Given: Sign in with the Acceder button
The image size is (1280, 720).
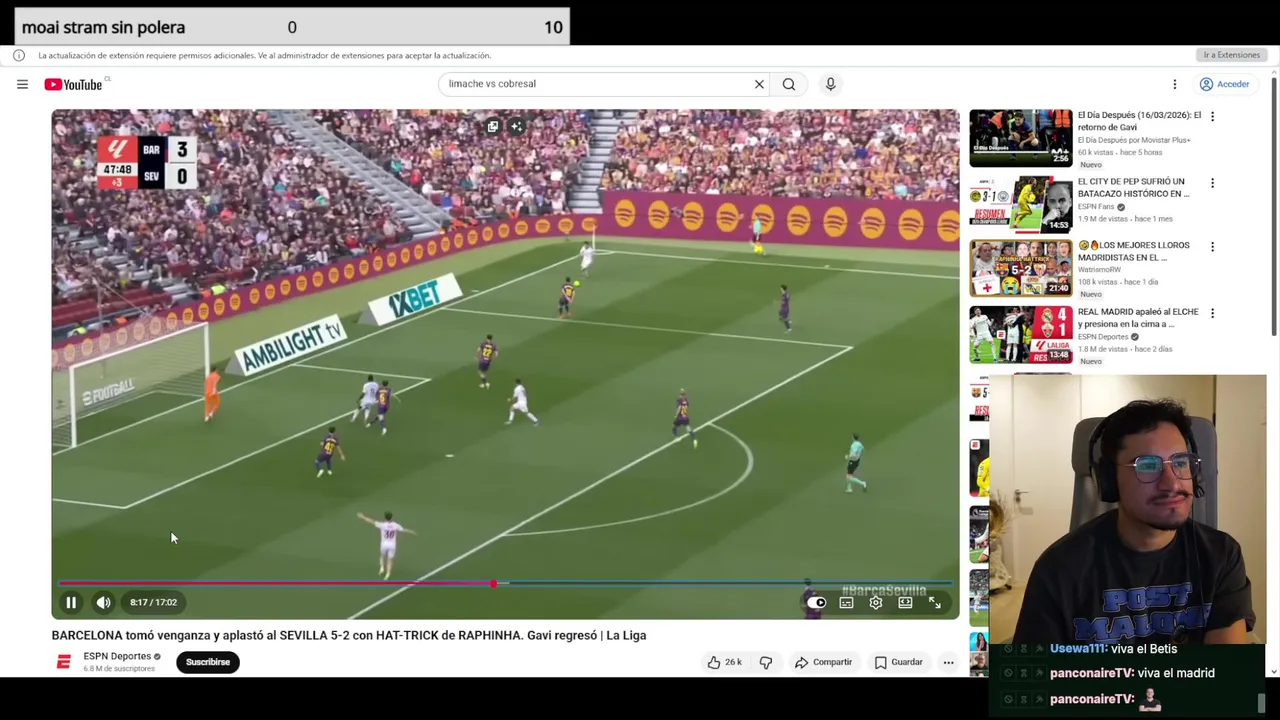Looking at the screenshot, I should pyautogui.click(x=1226, y=84).
